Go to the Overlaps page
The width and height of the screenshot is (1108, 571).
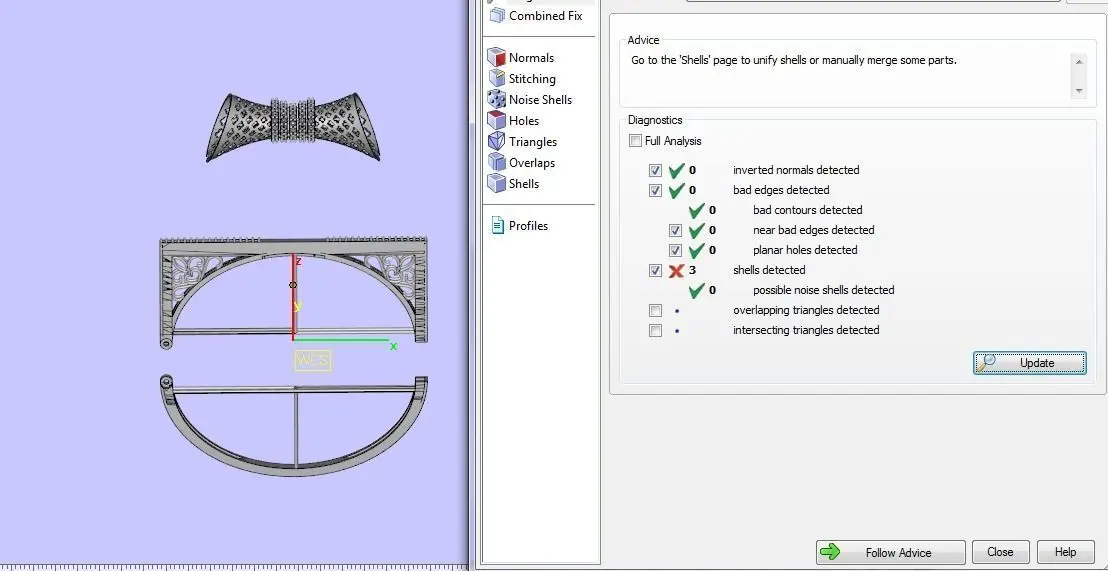pyautogui.click(x=532, y=163)
